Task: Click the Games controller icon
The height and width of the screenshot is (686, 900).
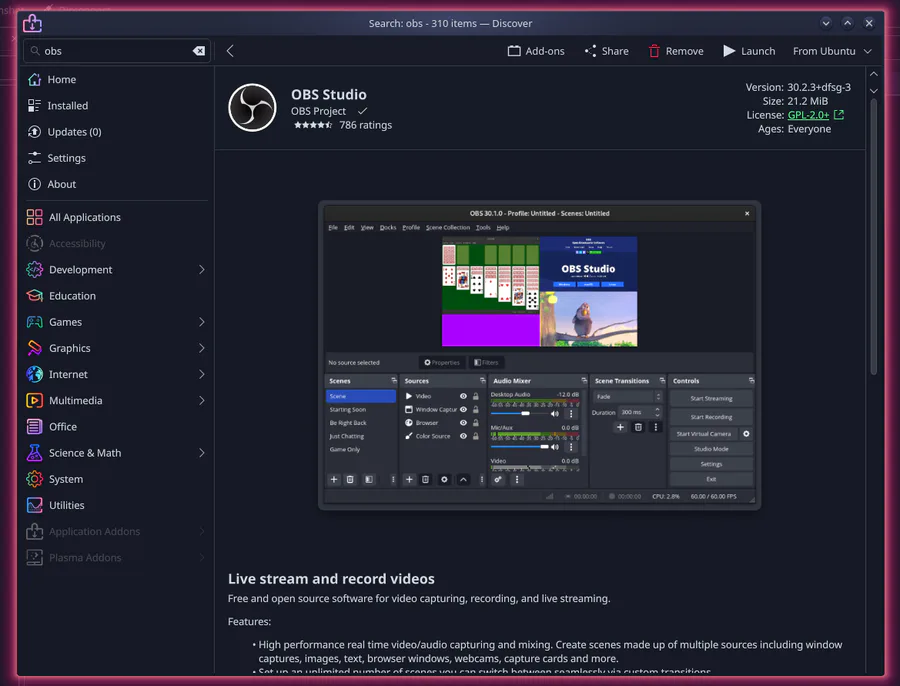Action: [x=34, y=322]
